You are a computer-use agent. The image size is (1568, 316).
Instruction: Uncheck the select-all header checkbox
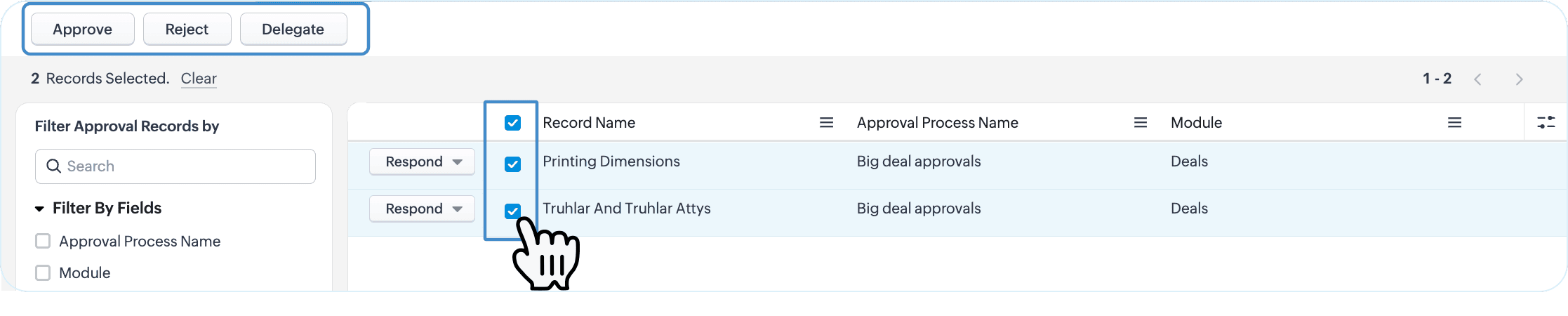pyautogui.click(x=512, y=123)
